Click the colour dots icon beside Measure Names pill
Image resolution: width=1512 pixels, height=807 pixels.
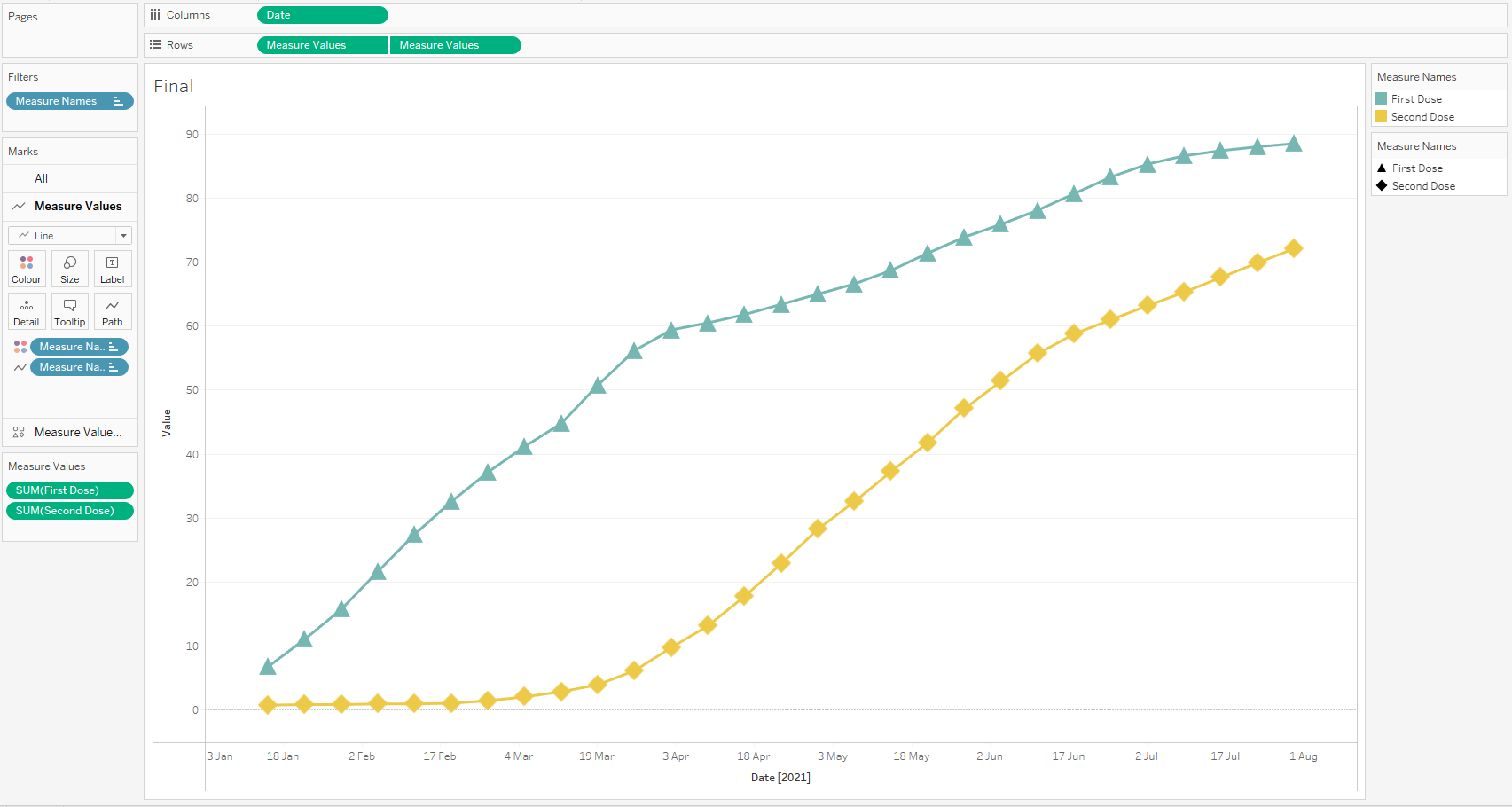click(x=20, y=347)
